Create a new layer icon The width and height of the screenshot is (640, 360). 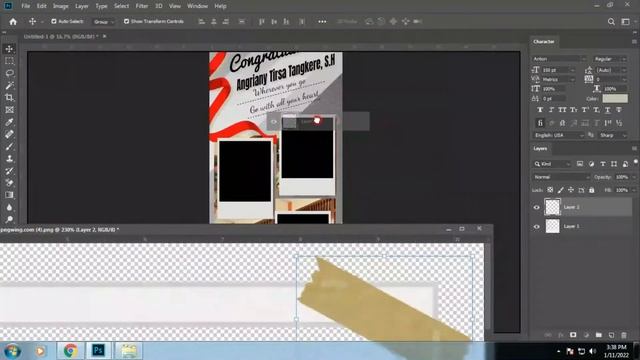611,335
